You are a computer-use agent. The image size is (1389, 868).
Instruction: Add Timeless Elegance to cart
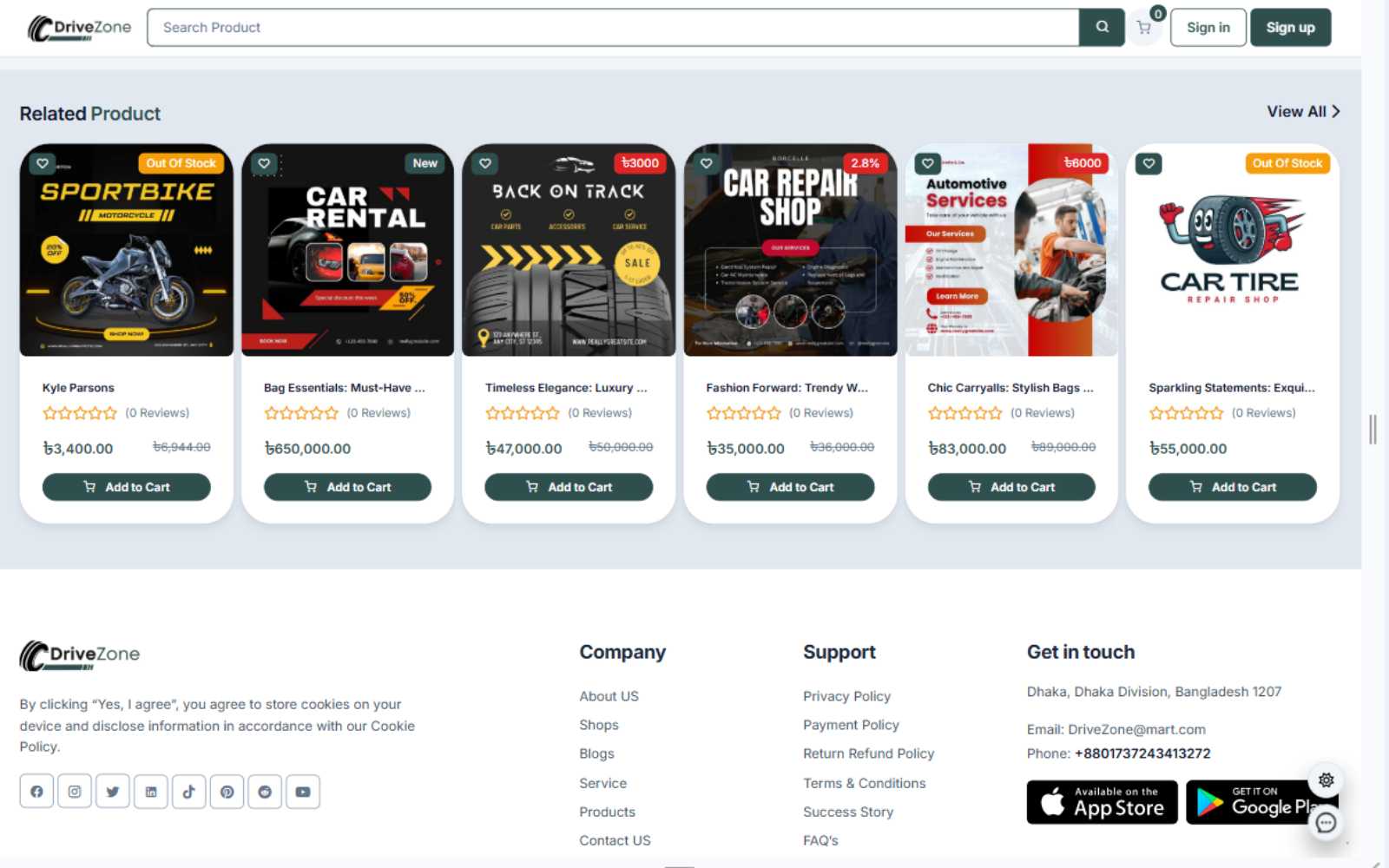click(569, 487)
